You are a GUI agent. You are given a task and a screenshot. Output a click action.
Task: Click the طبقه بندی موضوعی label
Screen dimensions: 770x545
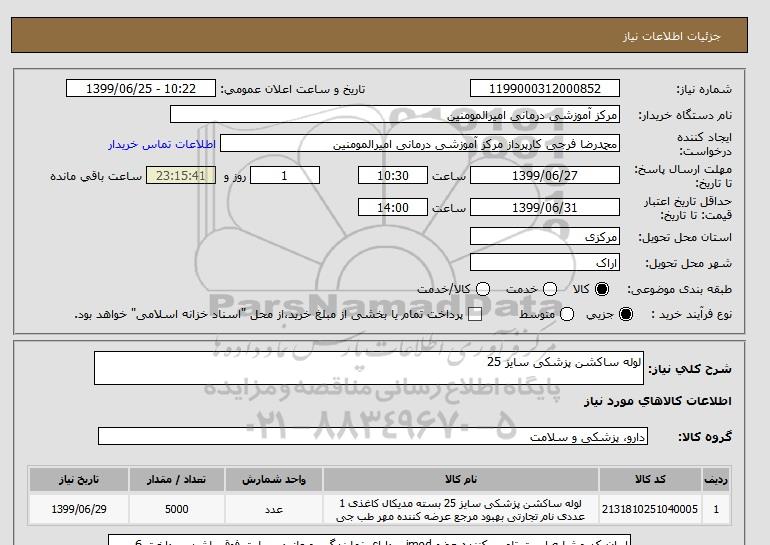point(679,289)
